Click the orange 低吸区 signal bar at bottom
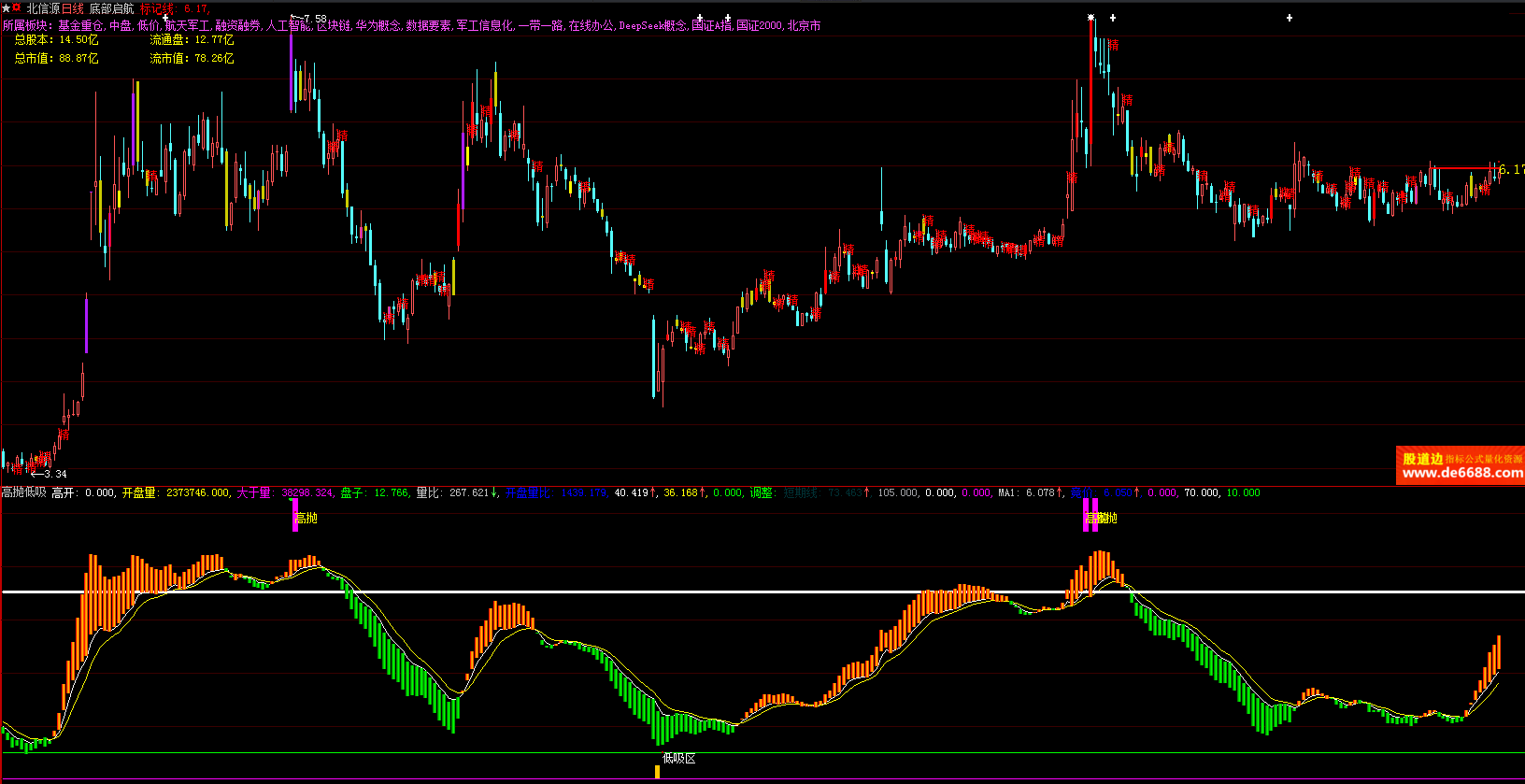The width and height of the screenshot is (1525, 784). [658, 772]
